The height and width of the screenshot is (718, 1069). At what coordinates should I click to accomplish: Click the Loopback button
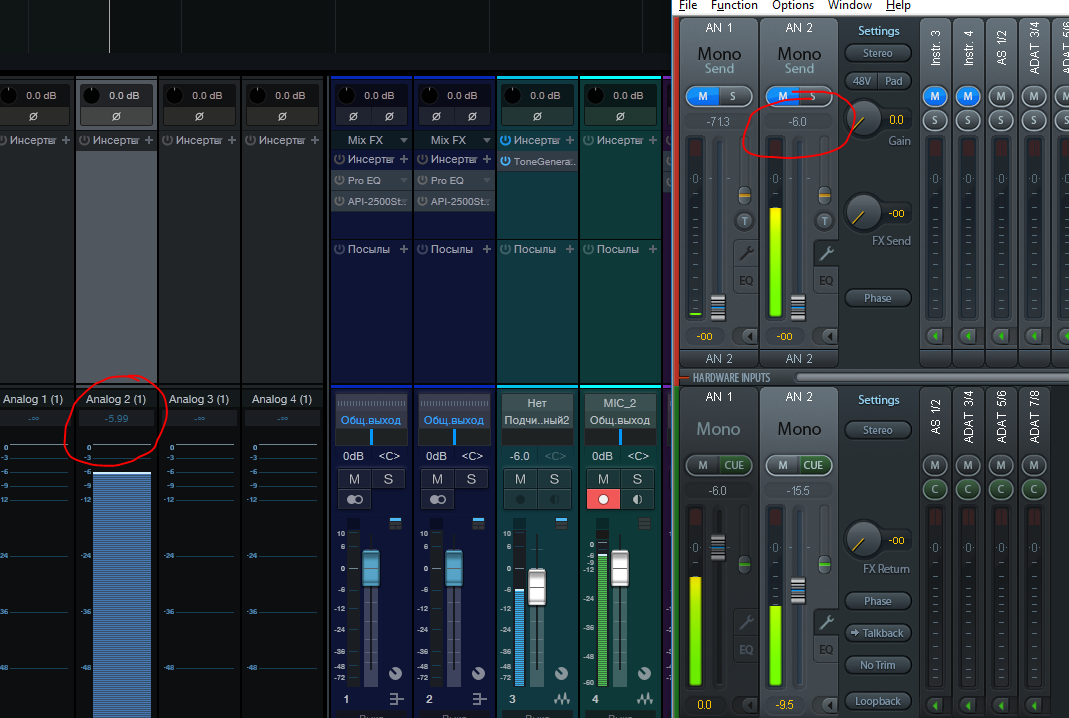coord(877,701)
